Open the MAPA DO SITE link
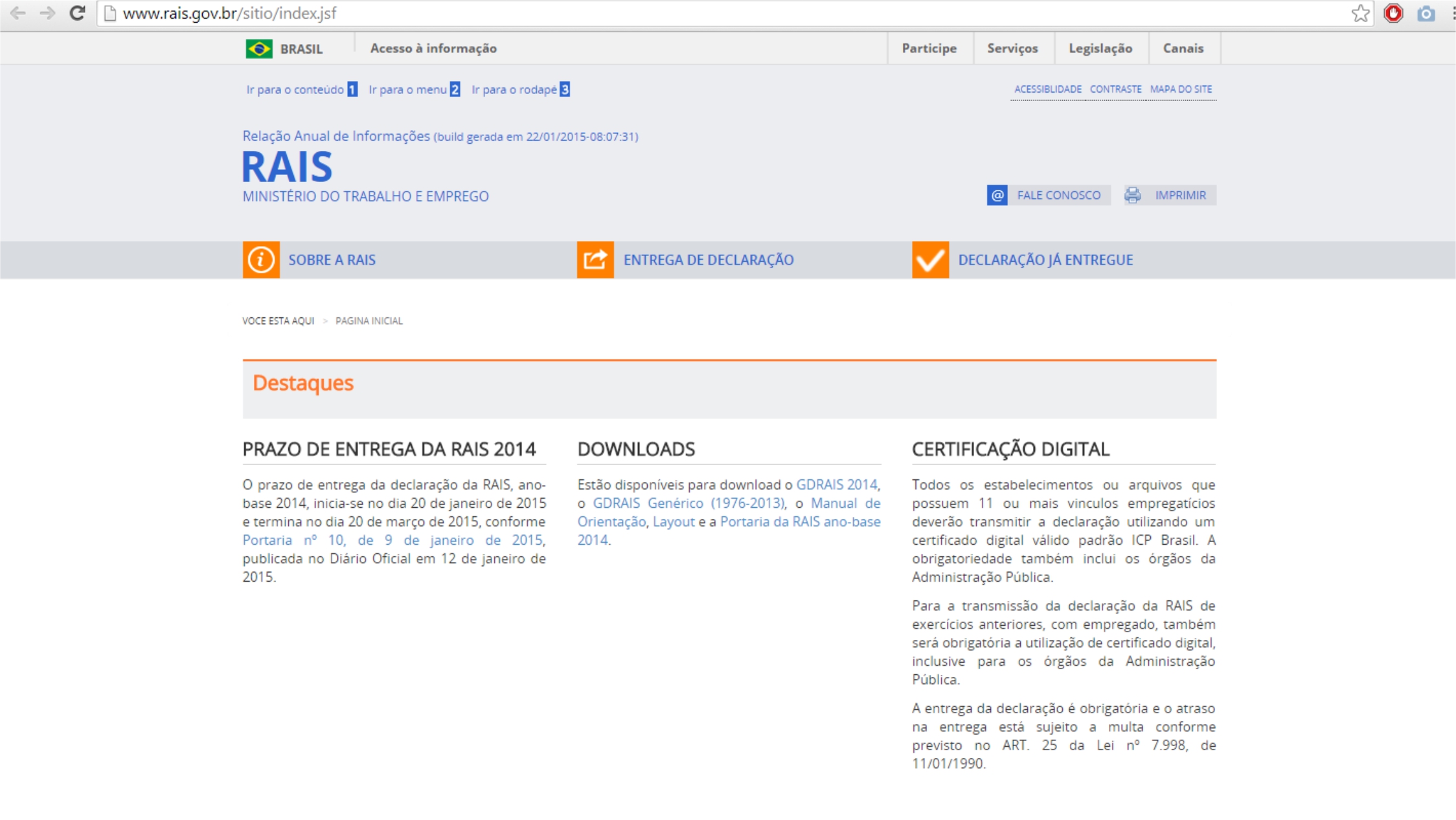 coord(1181,89)
